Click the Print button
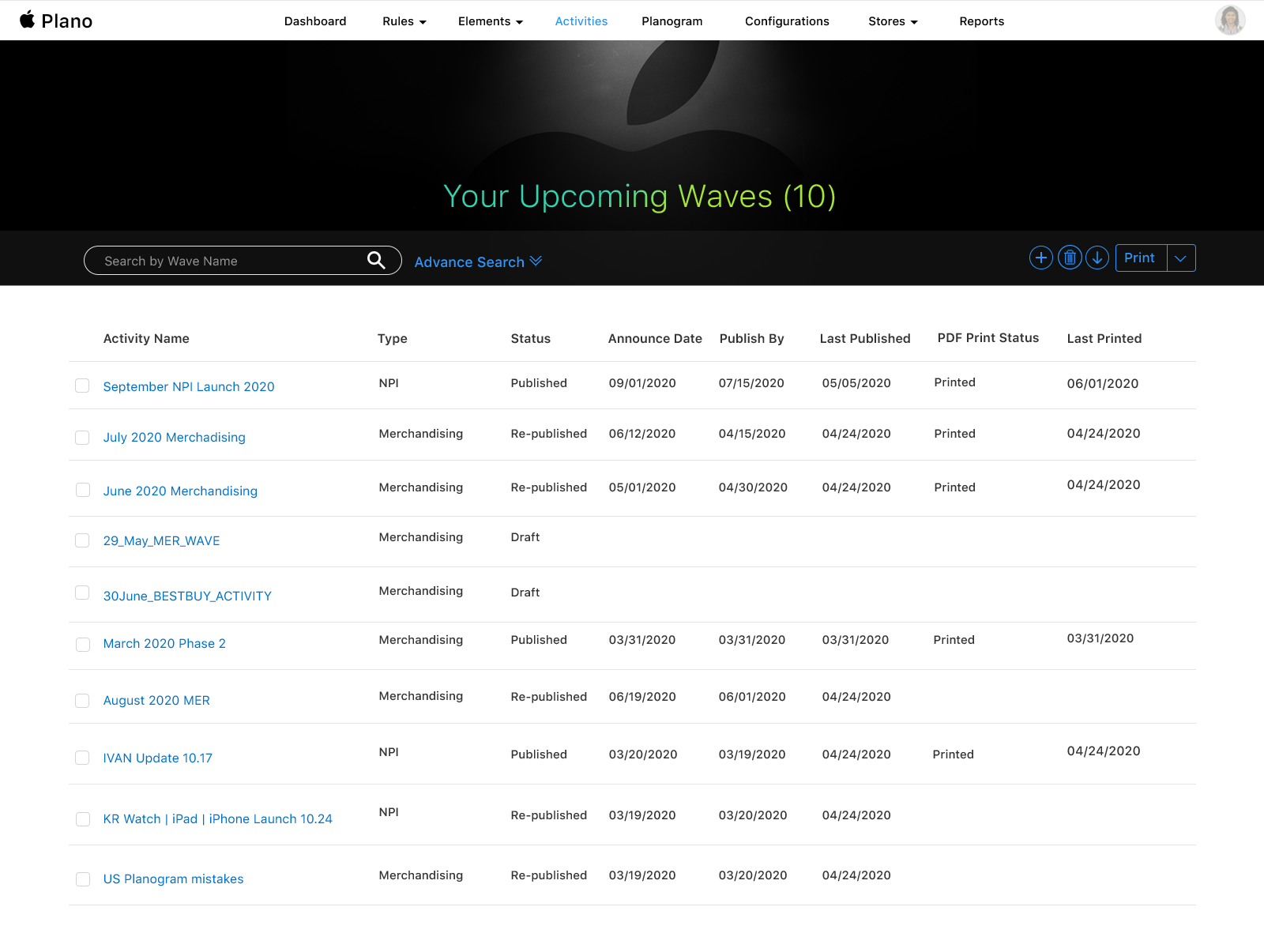Image resolution: width=1264 pixels, height=952 pixels. click(1140, 258)
